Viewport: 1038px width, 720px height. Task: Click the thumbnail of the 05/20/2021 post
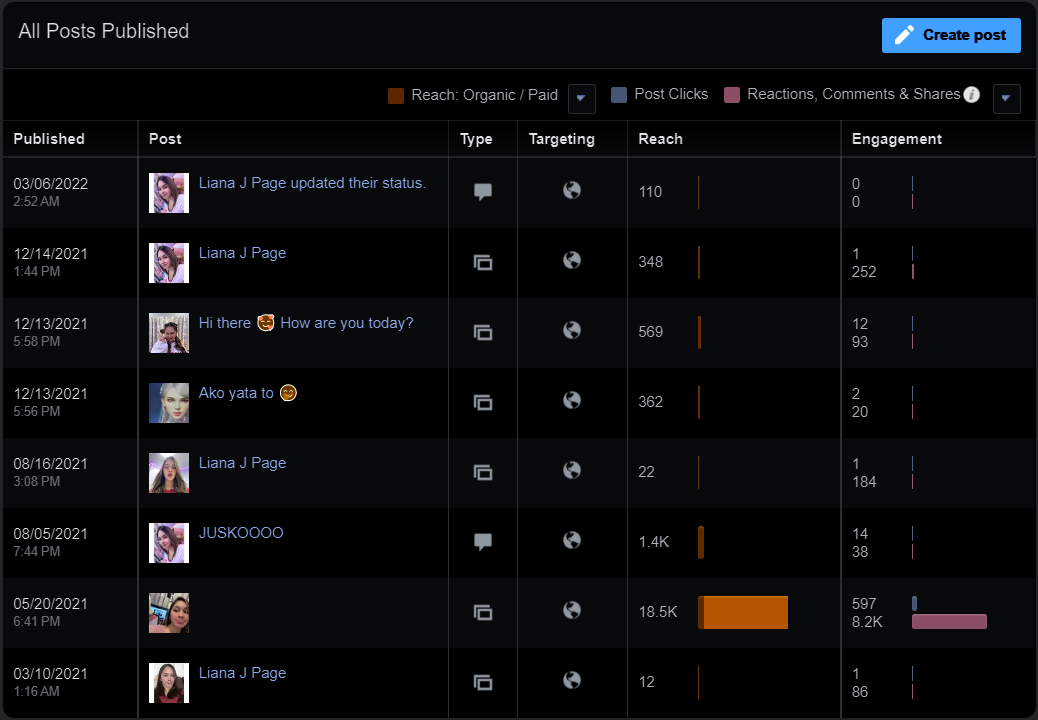pyautogui.click(x=169, y=613)
